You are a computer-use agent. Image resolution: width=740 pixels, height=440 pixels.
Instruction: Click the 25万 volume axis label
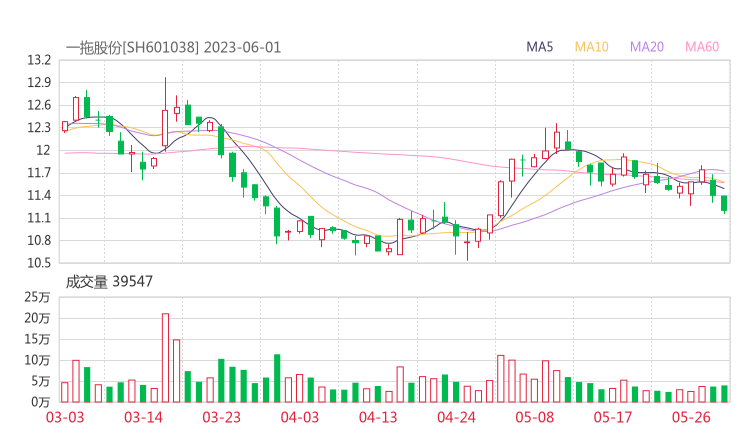pos(37,297)
